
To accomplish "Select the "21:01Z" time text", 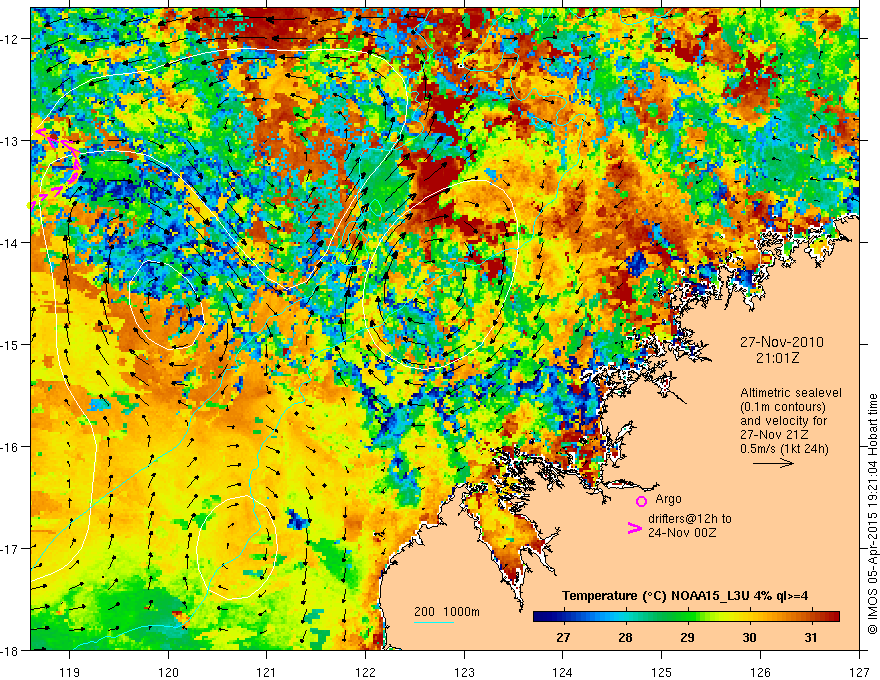I will [x=777, y=358].
